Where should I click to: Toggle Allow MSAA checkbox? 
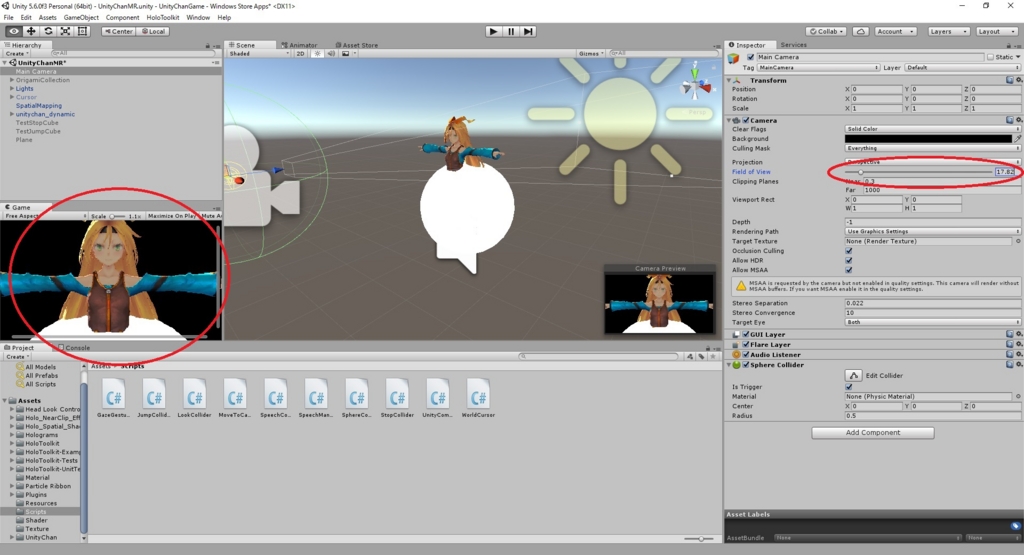coord(849,270)
